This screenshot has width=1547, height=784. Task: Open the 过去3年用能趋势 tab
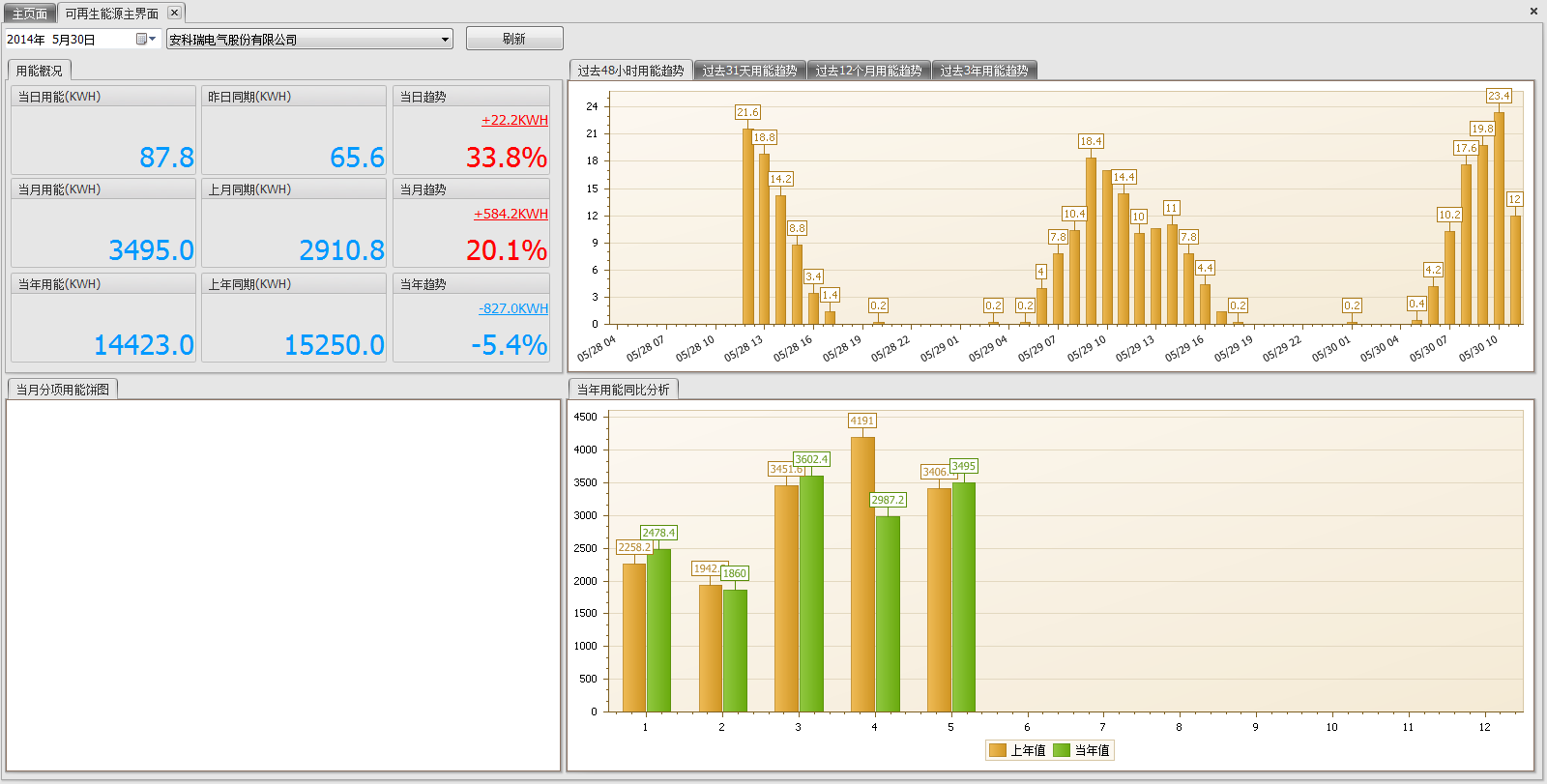point(984,71)
